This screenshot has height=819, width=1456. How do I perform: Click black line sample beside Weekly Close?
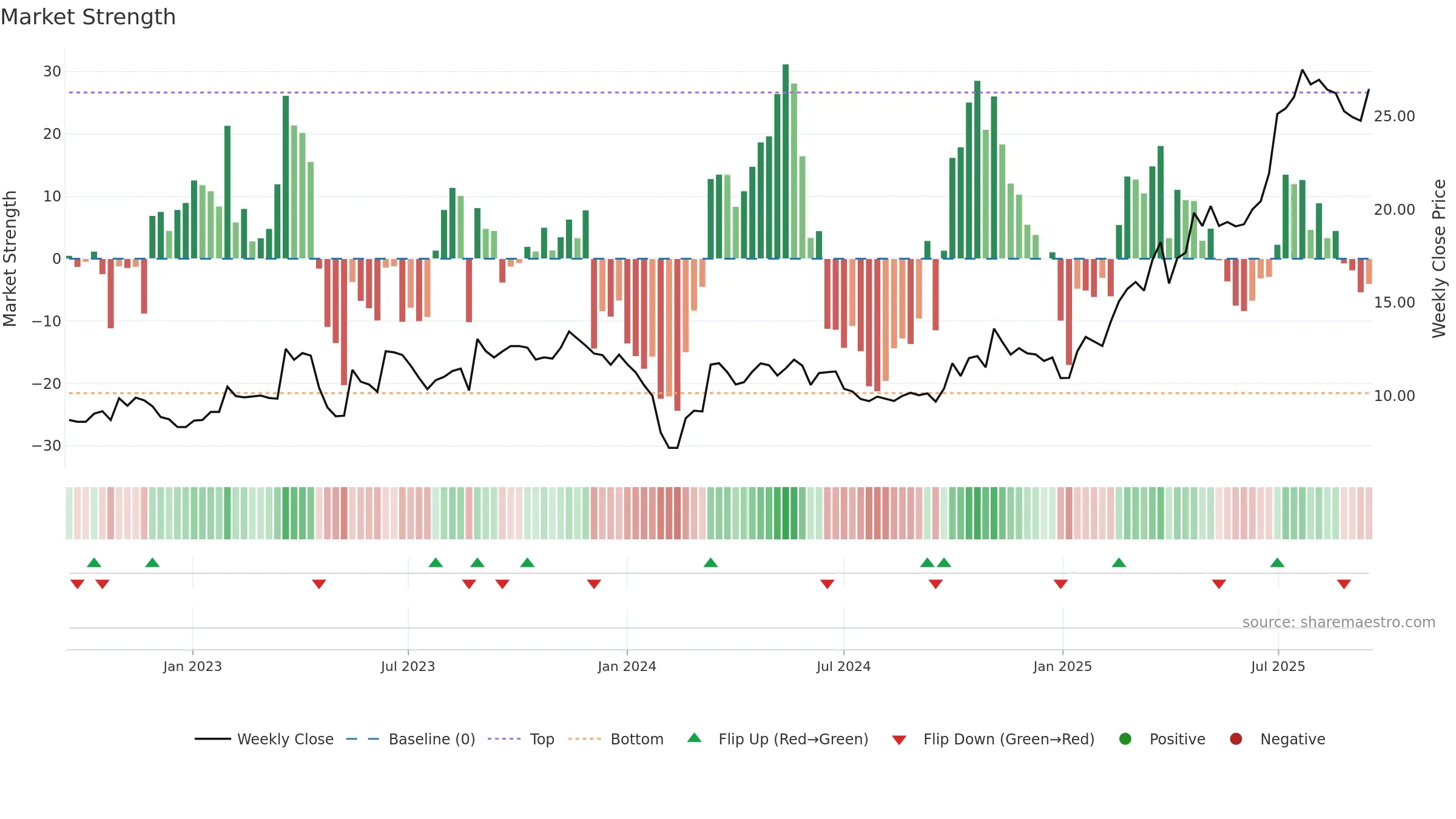pos(213,739)
